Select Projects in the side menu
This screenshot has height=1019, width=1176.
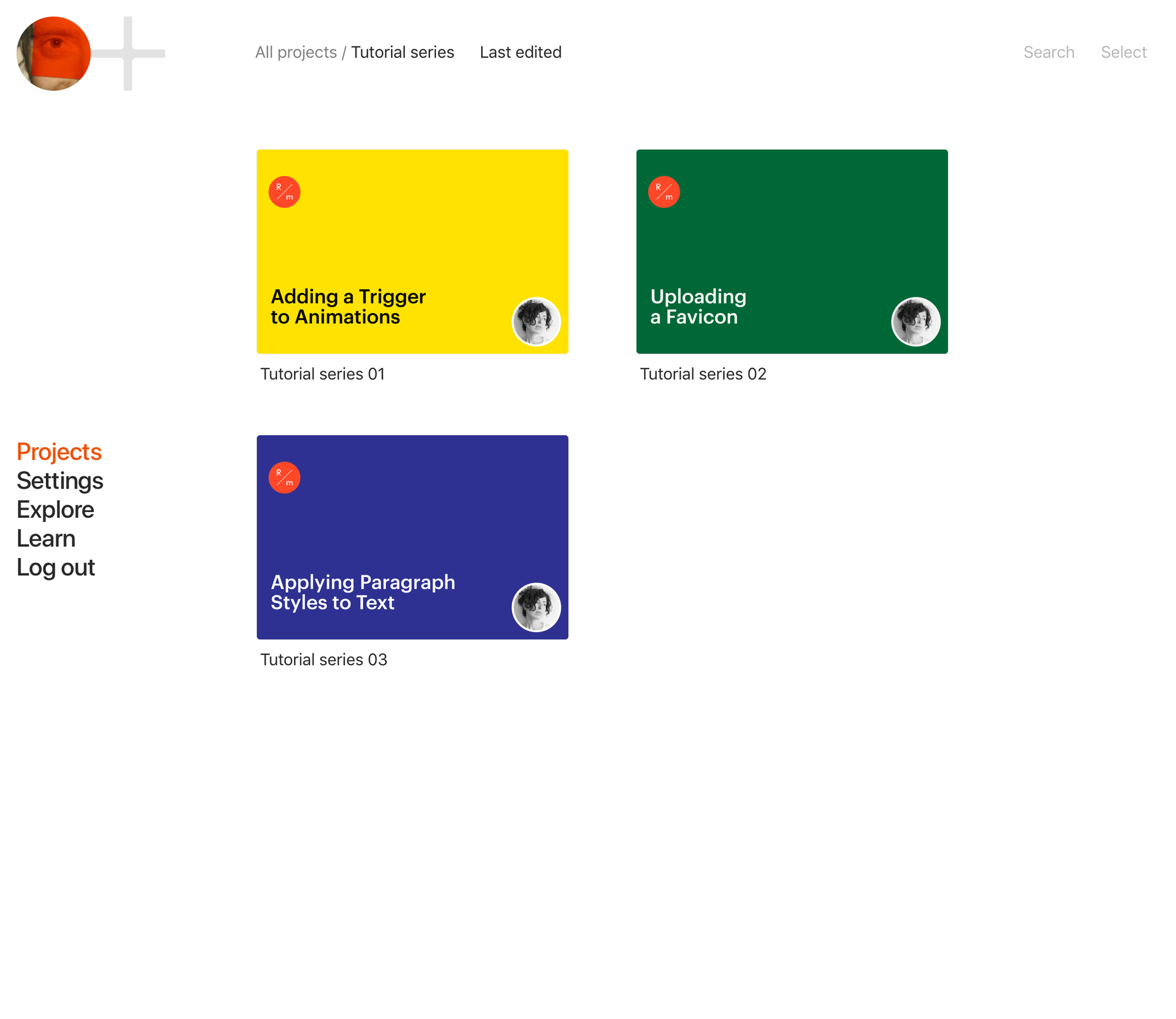click(59, 452)
